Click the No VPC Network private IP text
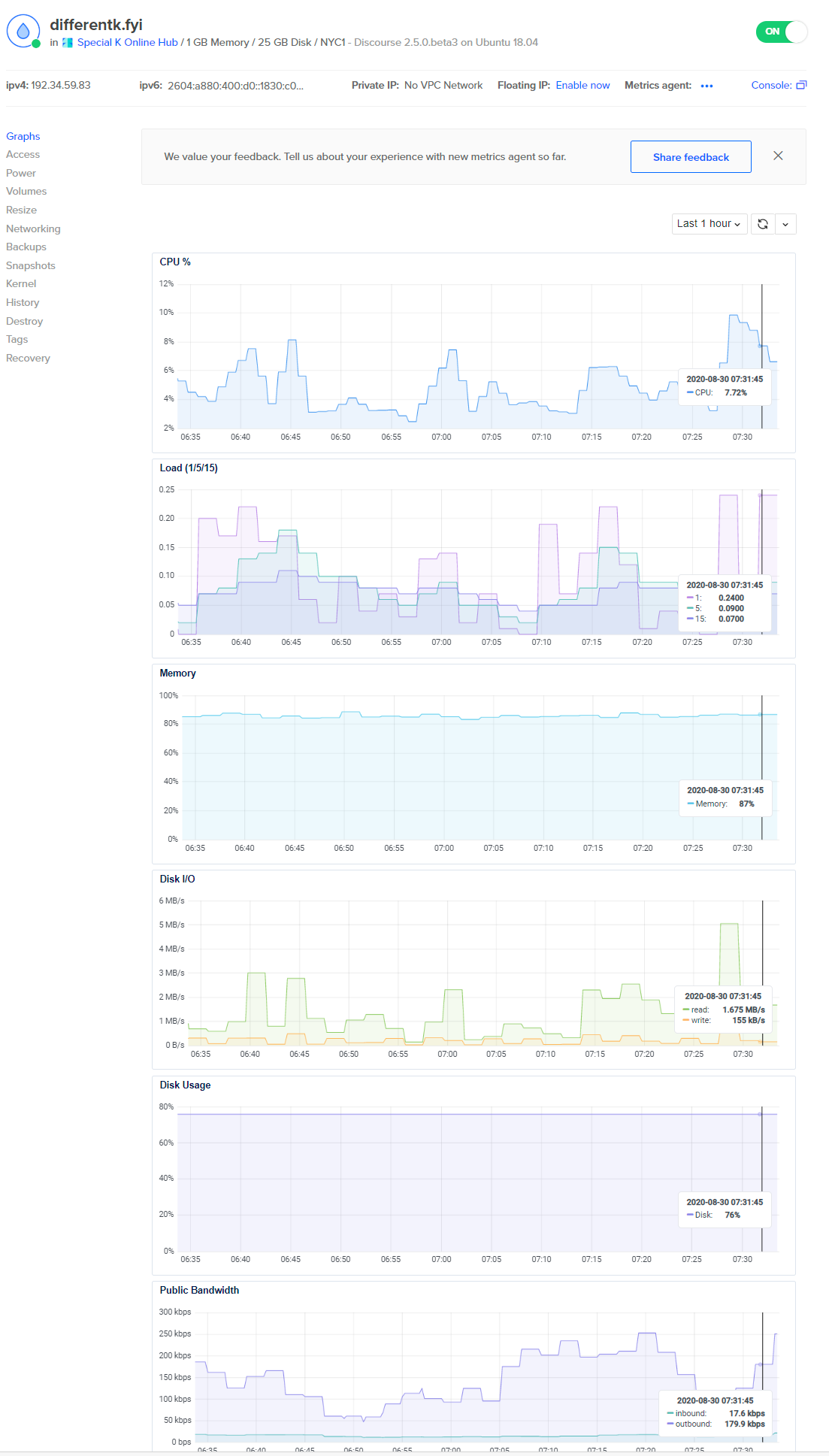829x1456 pixels. pos(443,86)
